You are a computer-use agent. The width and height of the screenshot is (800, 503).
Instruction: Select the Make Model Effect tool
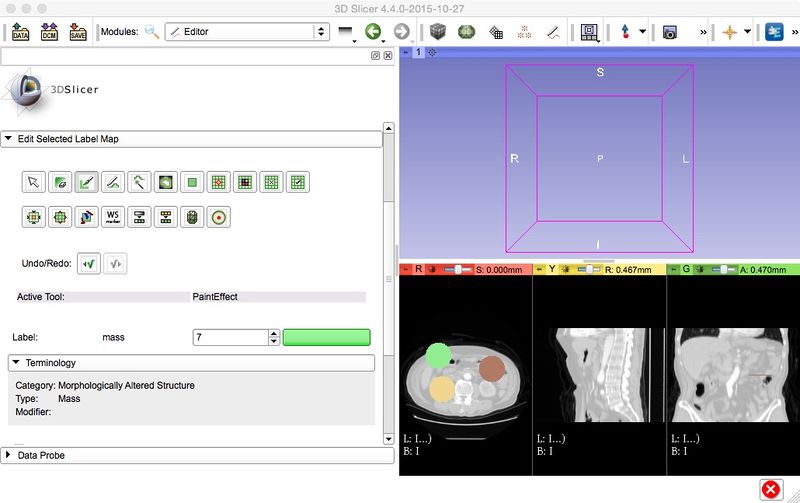[192, 217]
